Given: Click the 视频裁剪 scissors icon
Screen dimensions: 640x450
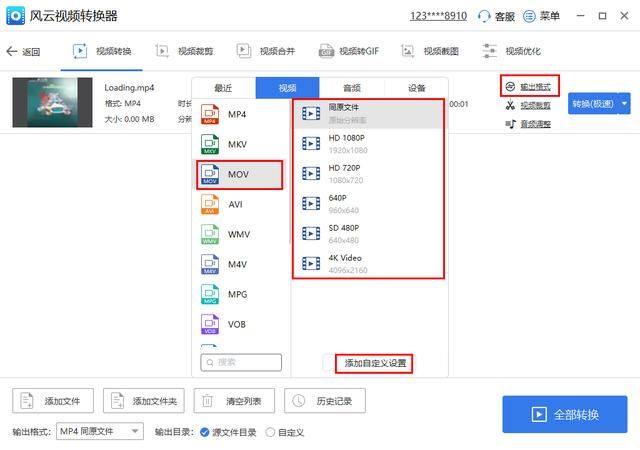Looking at the screenshot, I should (x=510, y=105).
